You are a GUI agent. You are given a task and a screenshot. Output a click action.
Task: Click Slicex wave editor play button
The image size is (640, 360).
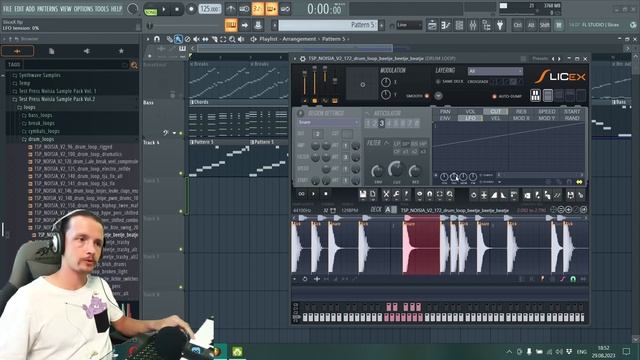[x=313, y=194]
